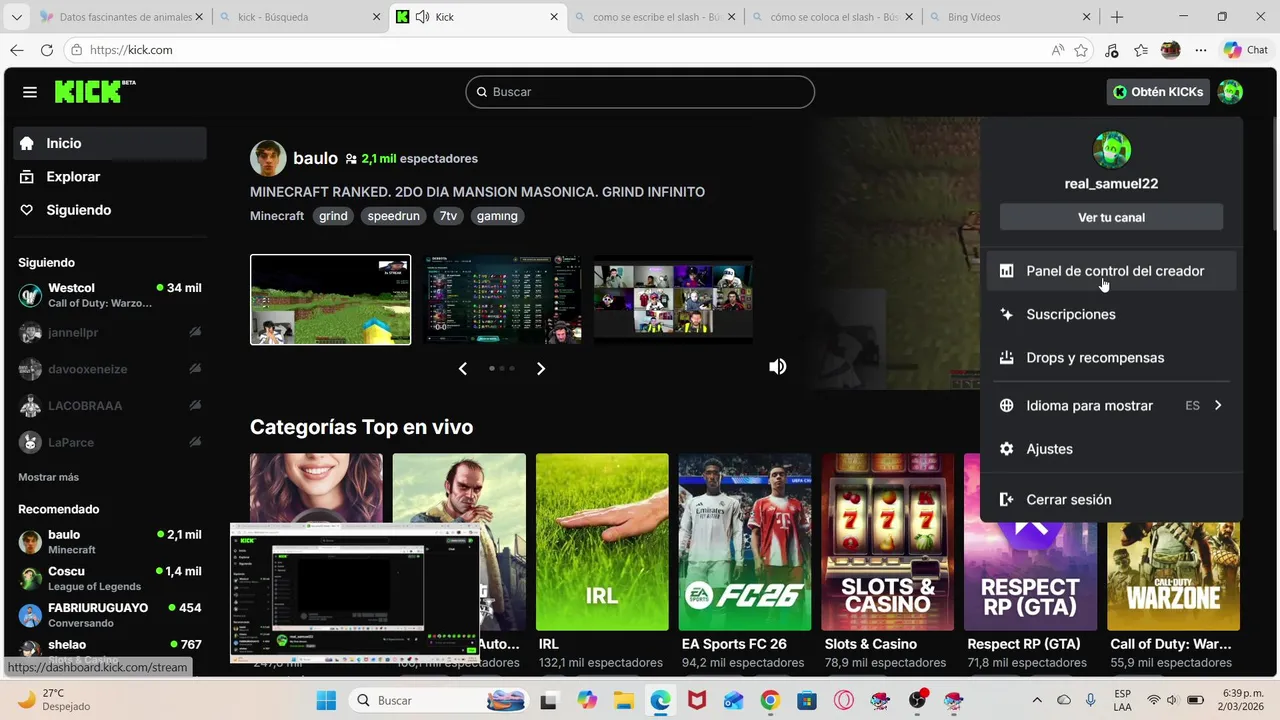The image size is (1280, 720).
Task: Open Edge settings ellipsis menu
Action: [1201, 50]
